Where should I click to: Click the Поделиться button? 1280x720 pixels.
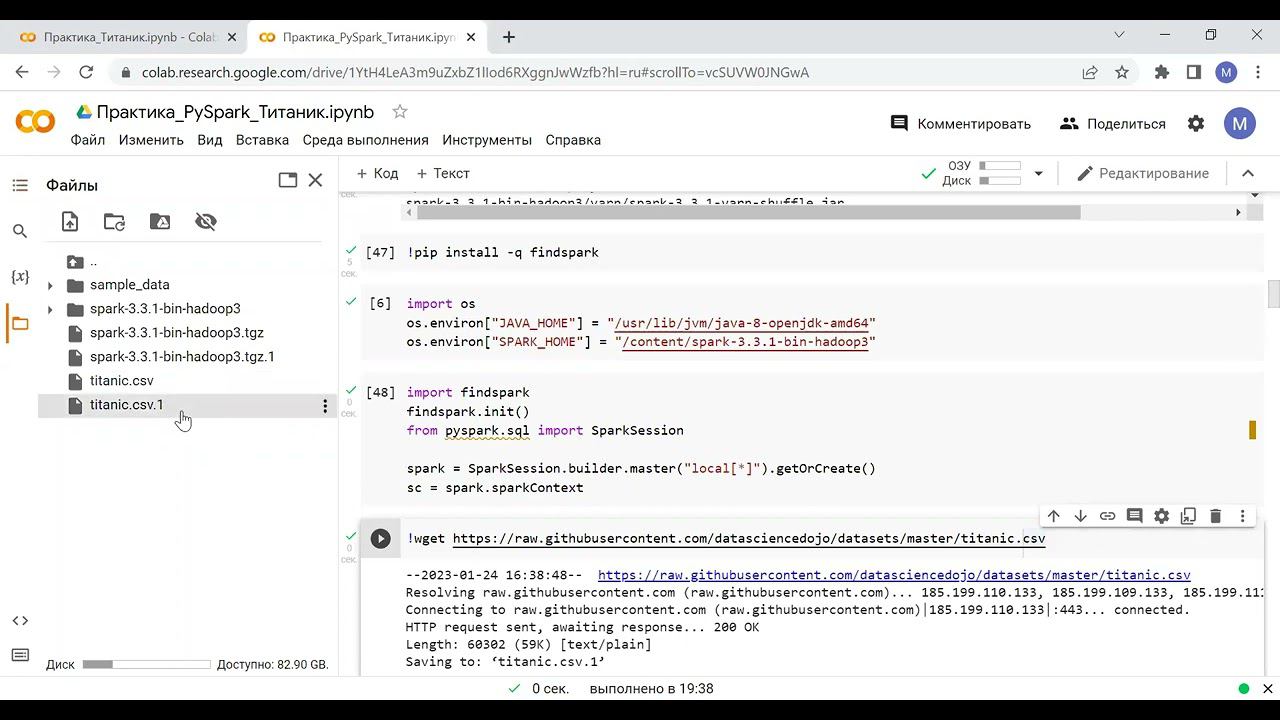(1112, 124)
